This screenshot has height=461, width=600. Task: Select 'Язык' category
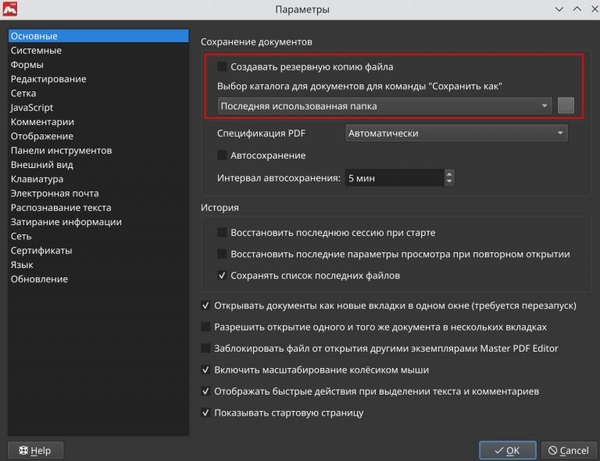(99, 264)
